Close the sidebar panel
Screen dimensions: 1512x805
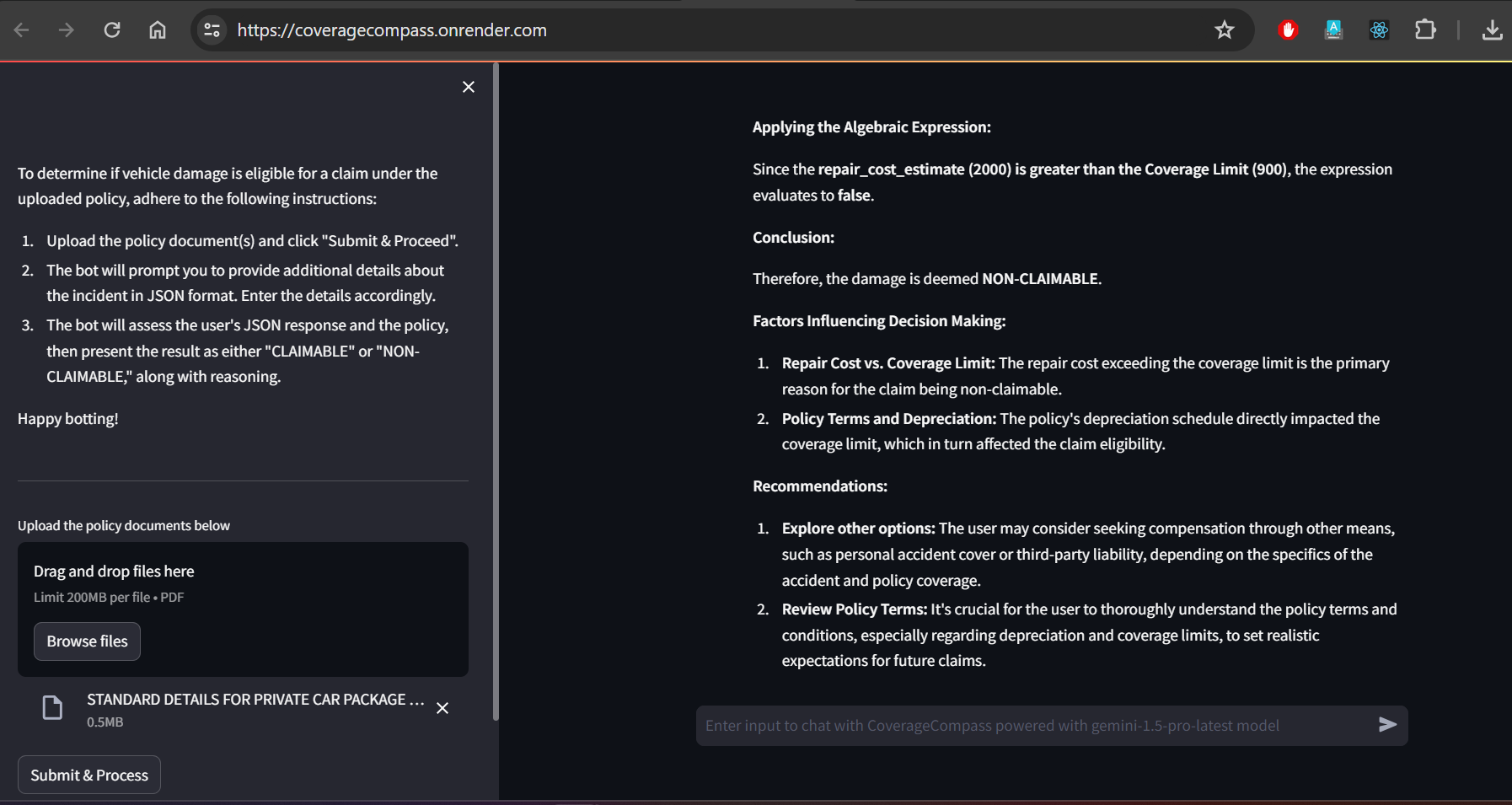469,87
